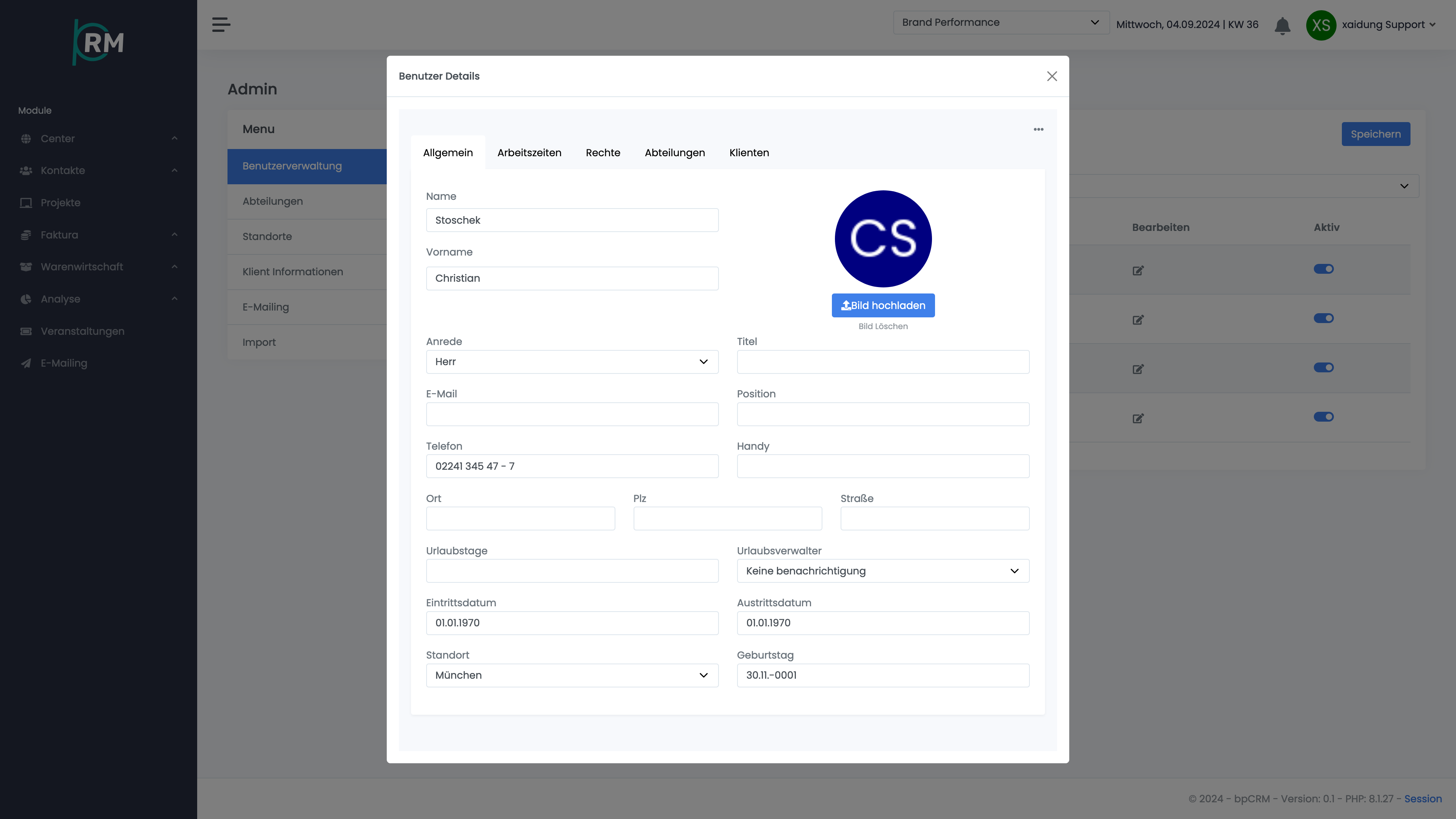Click the first row edit icon

pos(1138,270)
